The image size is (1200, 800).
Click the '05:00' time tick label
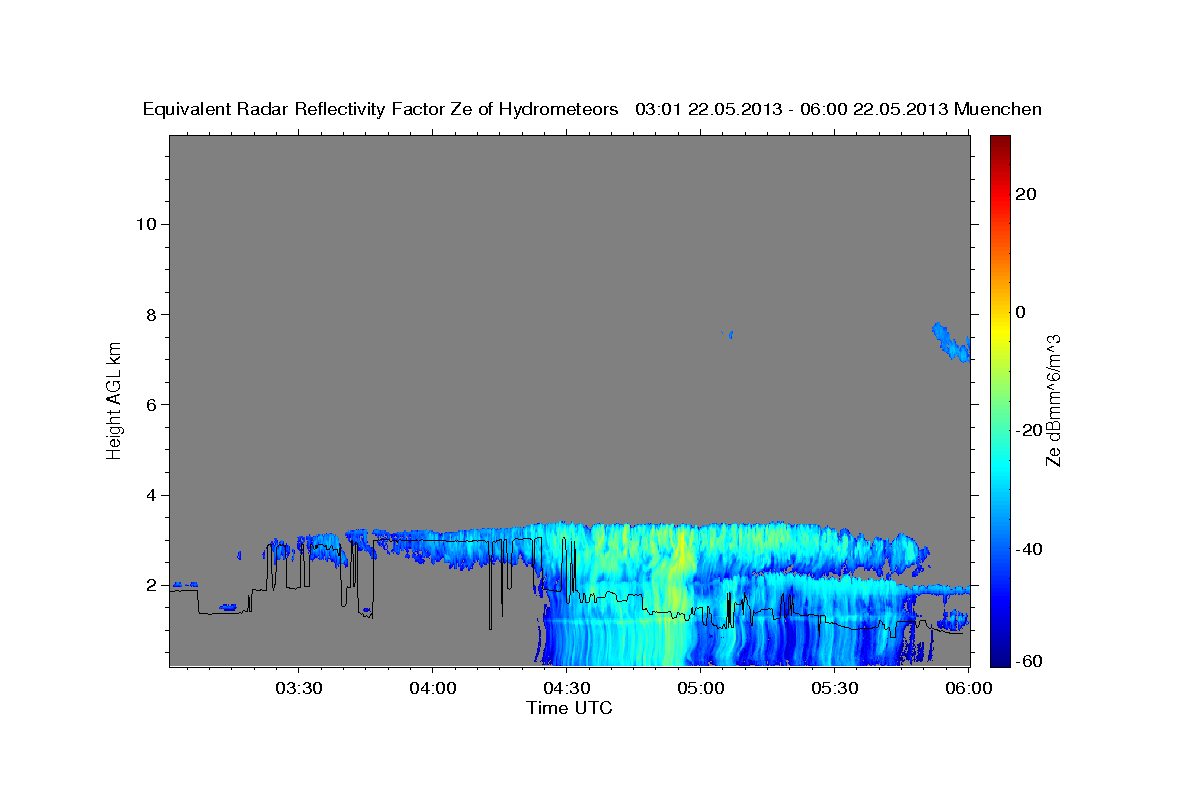701,688
